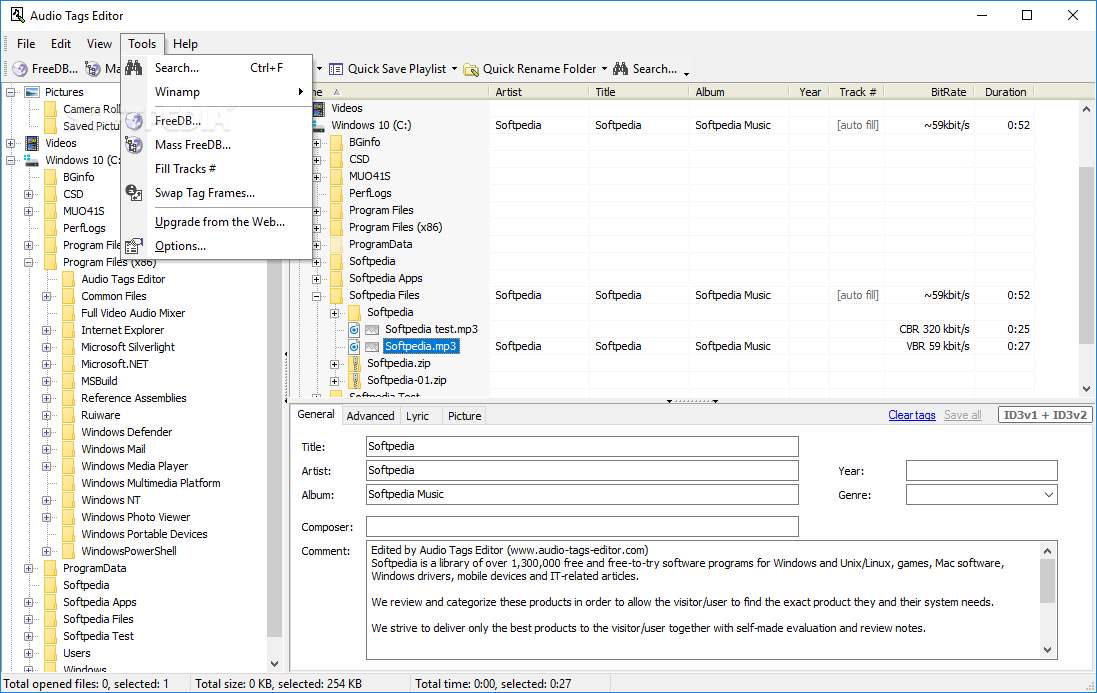
Task: Select Upgrade from the Web... entry
Action: (217, 222)
